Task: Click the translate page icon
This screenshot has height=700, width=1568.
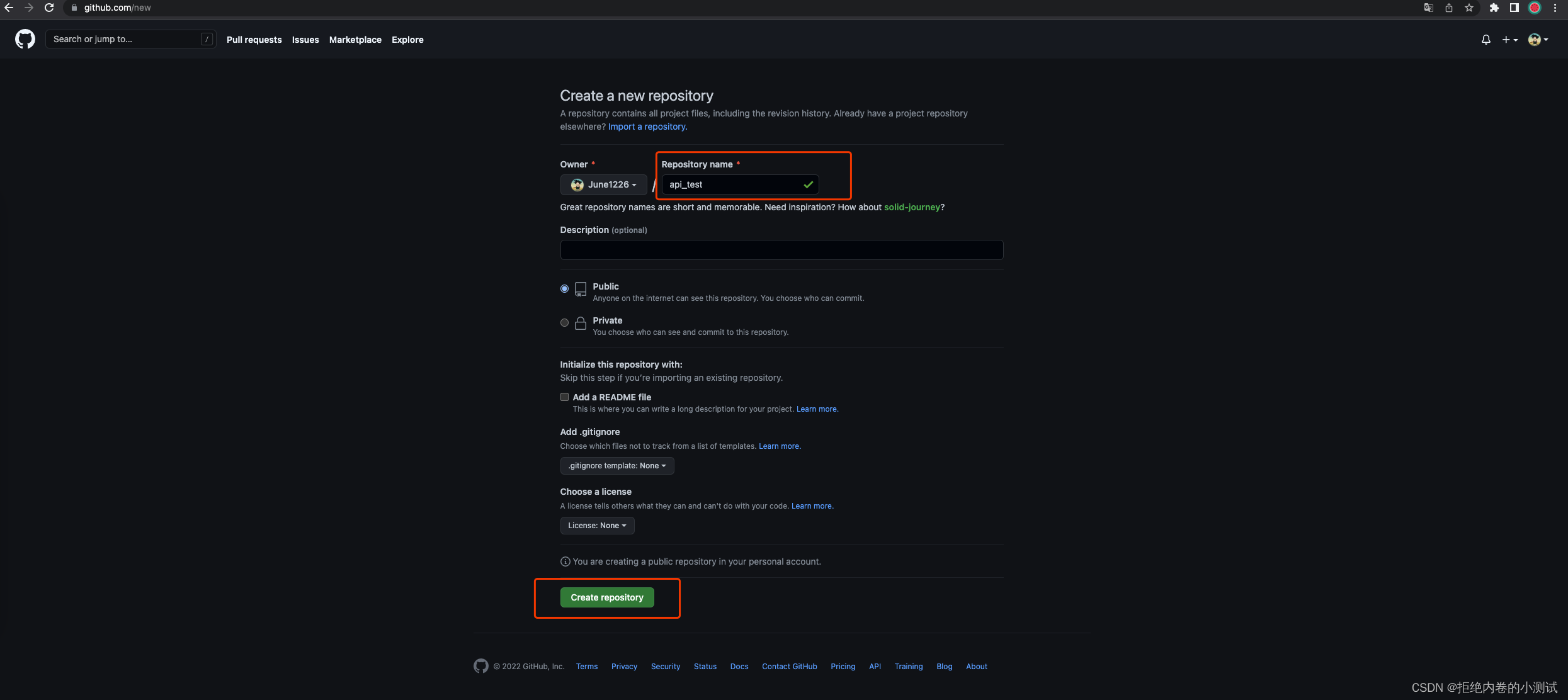Action: coord(1428,8)
